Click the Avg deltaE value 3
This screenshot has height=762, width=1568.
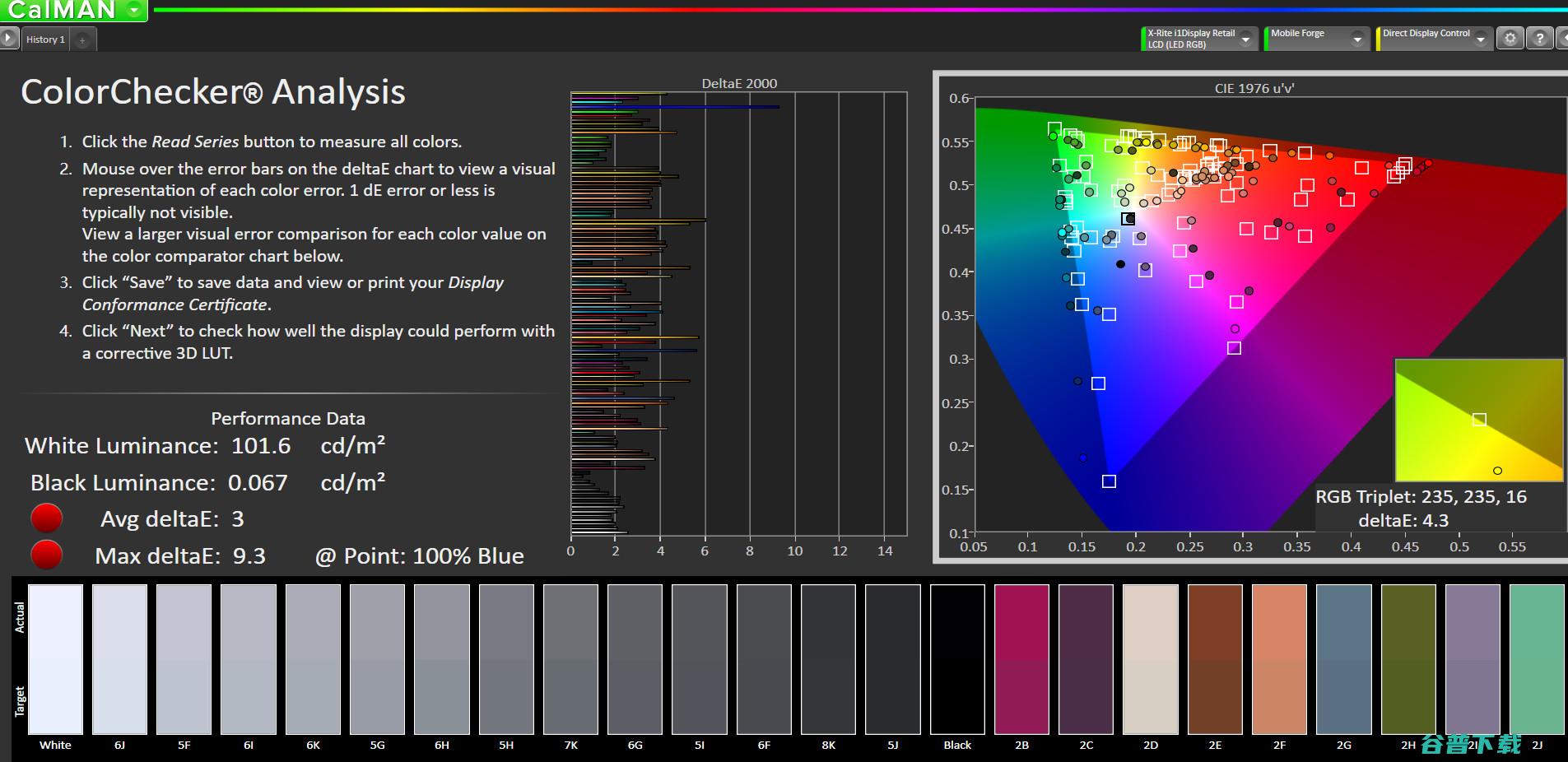tap(238, 519)
